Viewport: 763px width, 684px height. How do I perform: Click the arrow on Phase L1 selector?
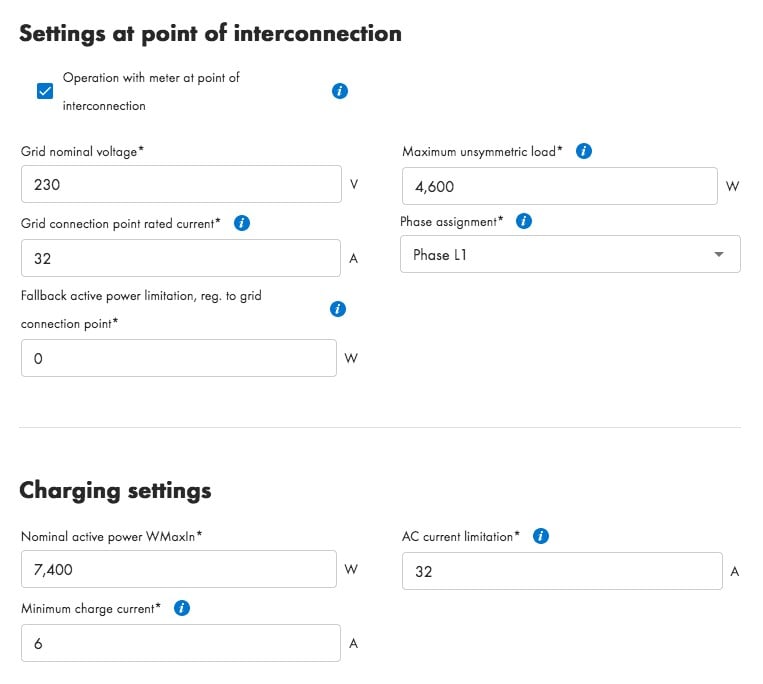pos(718,254)
